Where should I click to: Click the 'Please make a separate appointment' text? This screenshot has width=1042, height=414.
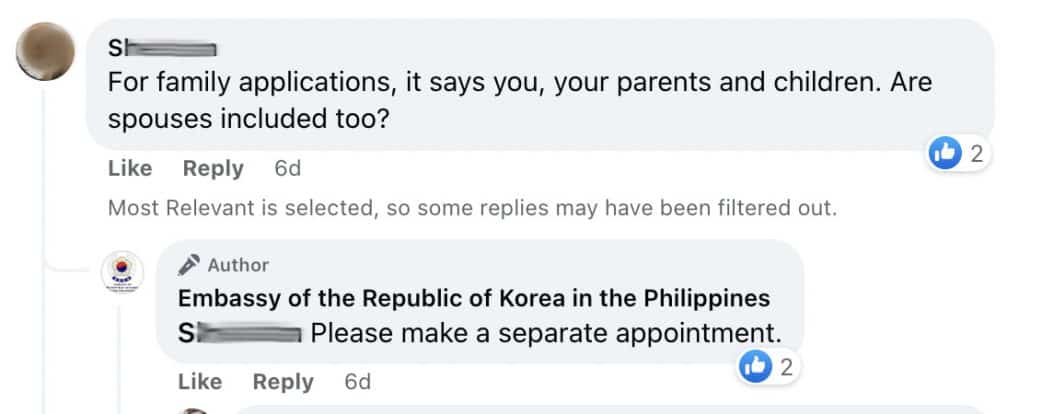[544, 331]
